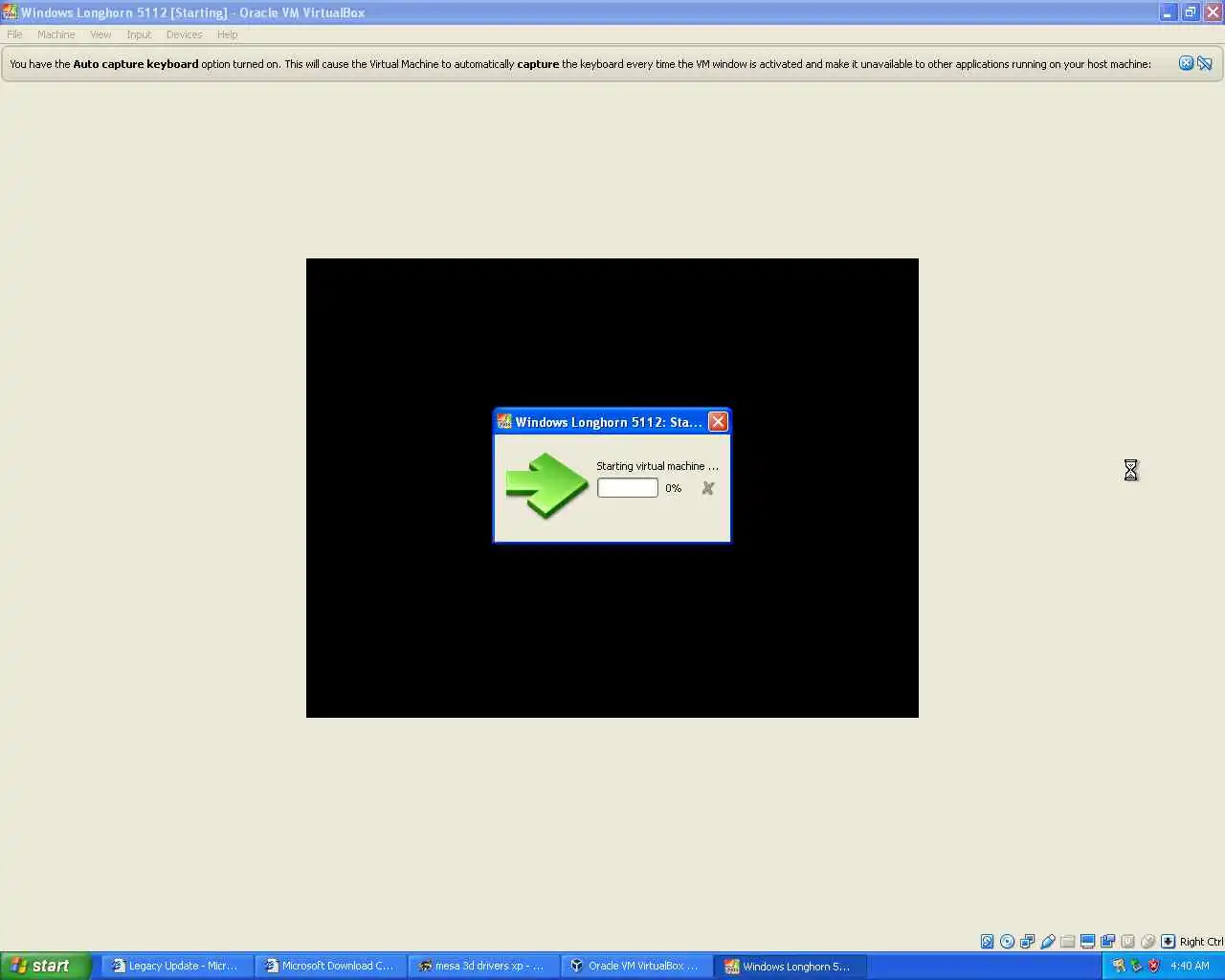
Task: Click the keys tray icon
Action: click(x=1118, y=966)
